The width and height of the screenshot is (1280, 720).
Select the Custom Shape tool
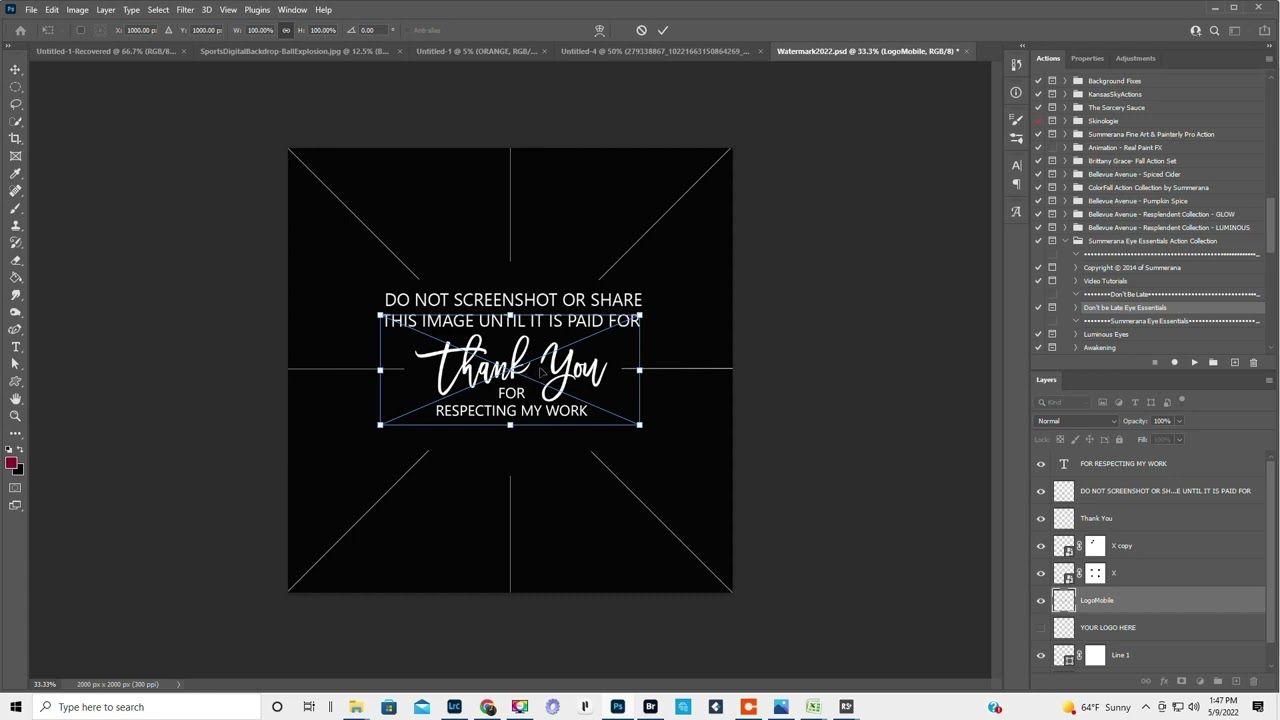(15, 381)
